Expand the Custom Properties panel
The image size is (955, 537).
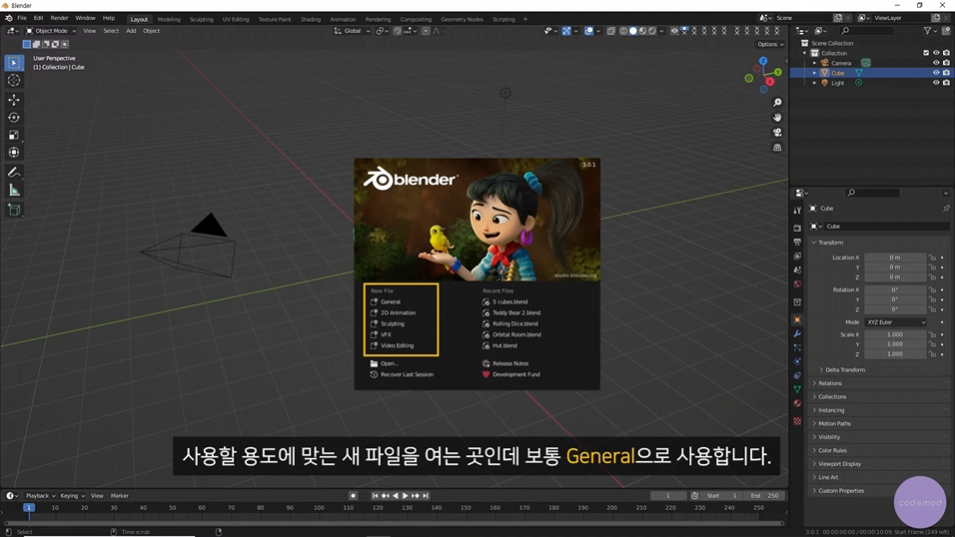click(x=840, y=491)
